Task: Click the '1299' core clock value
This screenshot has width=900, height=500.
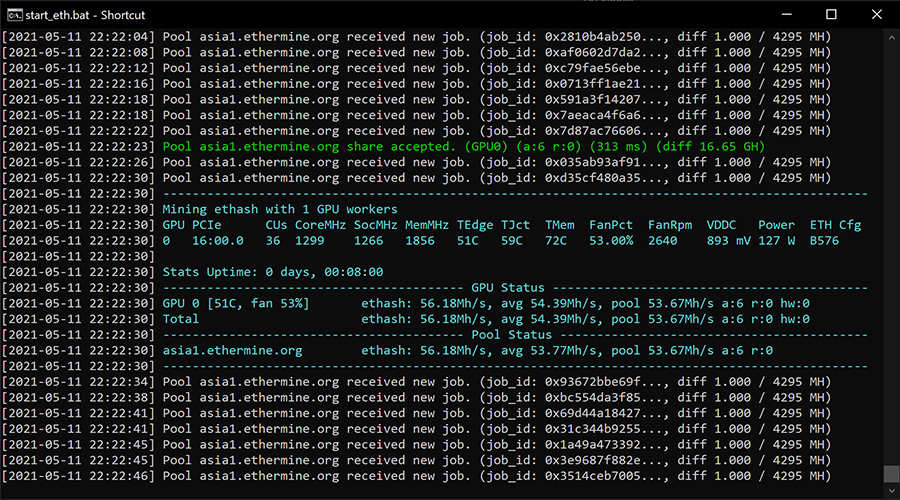Action: (309, 241)
